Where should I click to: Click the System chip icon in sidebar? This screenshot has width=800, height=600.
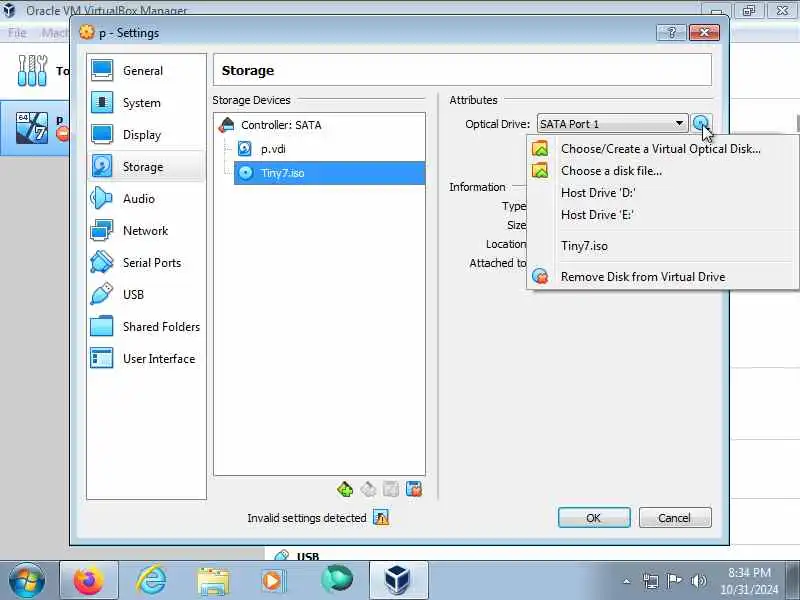tap(102, 103)
